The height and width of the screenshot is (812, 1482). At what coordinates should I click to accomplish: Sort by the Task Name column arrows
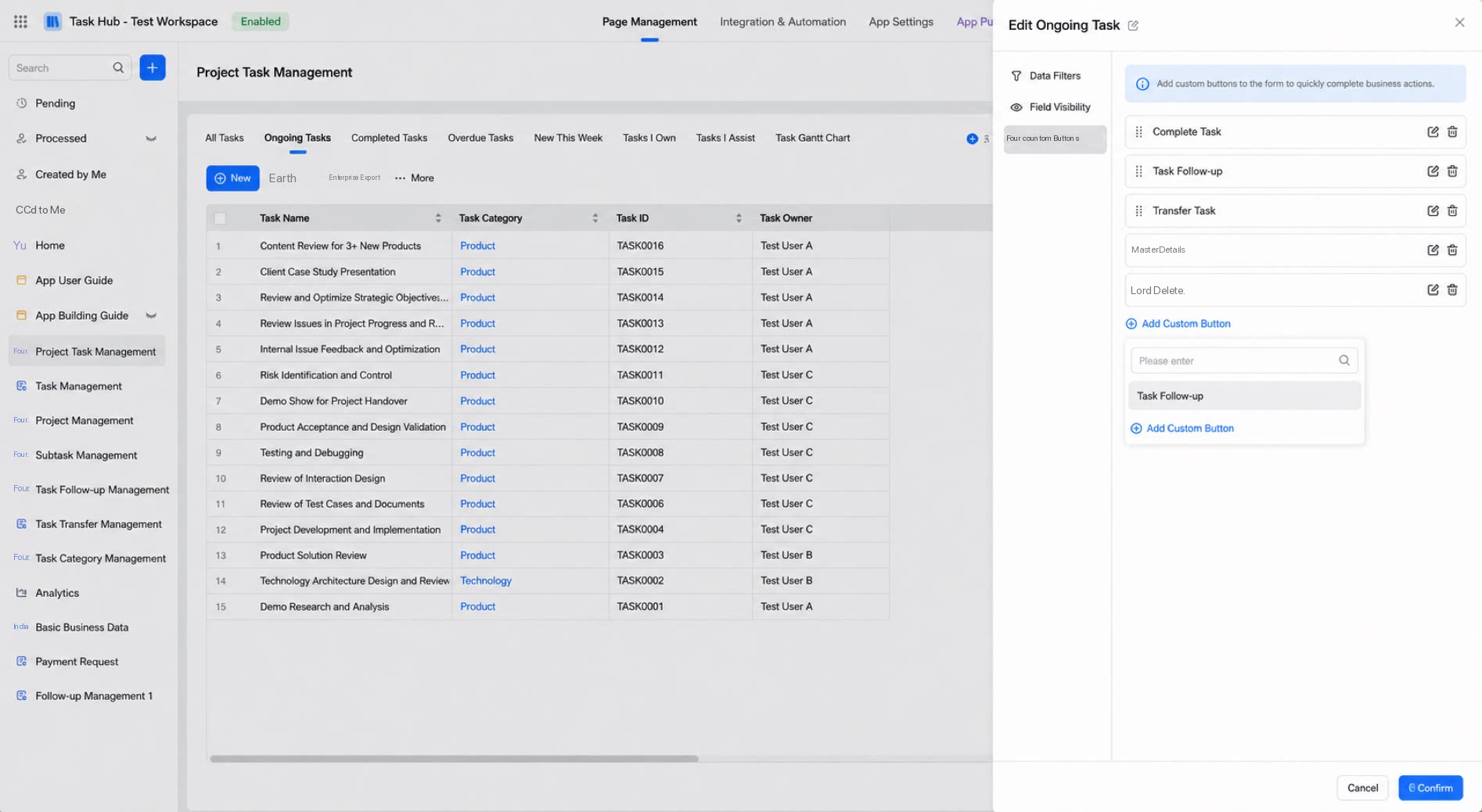438,218
